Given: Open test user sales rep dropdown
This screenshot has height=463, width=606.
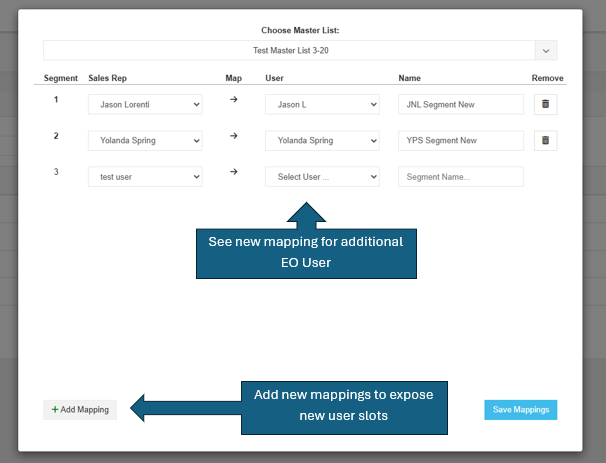Looking at the screenshot, I should point(145,177).
